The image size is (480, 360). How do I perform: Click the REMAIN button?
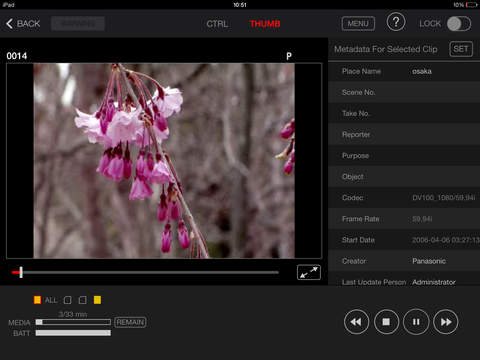(x=130, y=322)
